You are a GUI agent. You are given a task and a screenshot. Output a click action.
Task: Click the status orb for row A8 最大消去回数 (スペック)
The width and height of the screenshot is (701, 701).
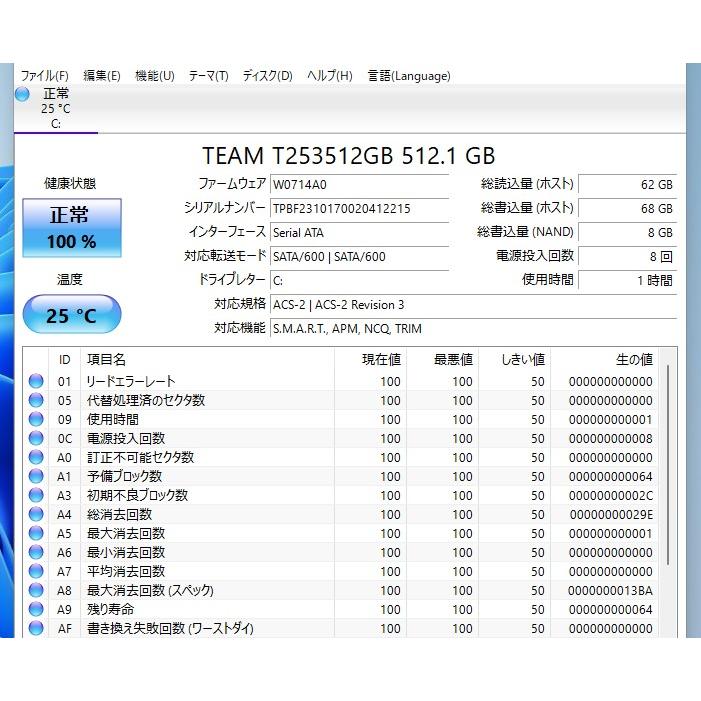[36, 590]
